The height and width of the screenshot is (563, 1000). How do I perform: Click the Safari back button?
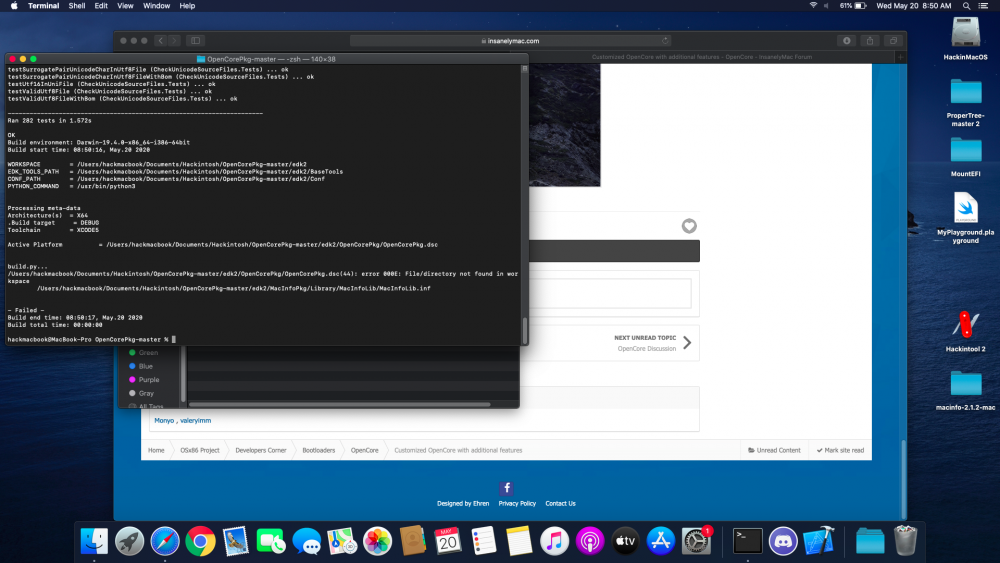[161, 40]
